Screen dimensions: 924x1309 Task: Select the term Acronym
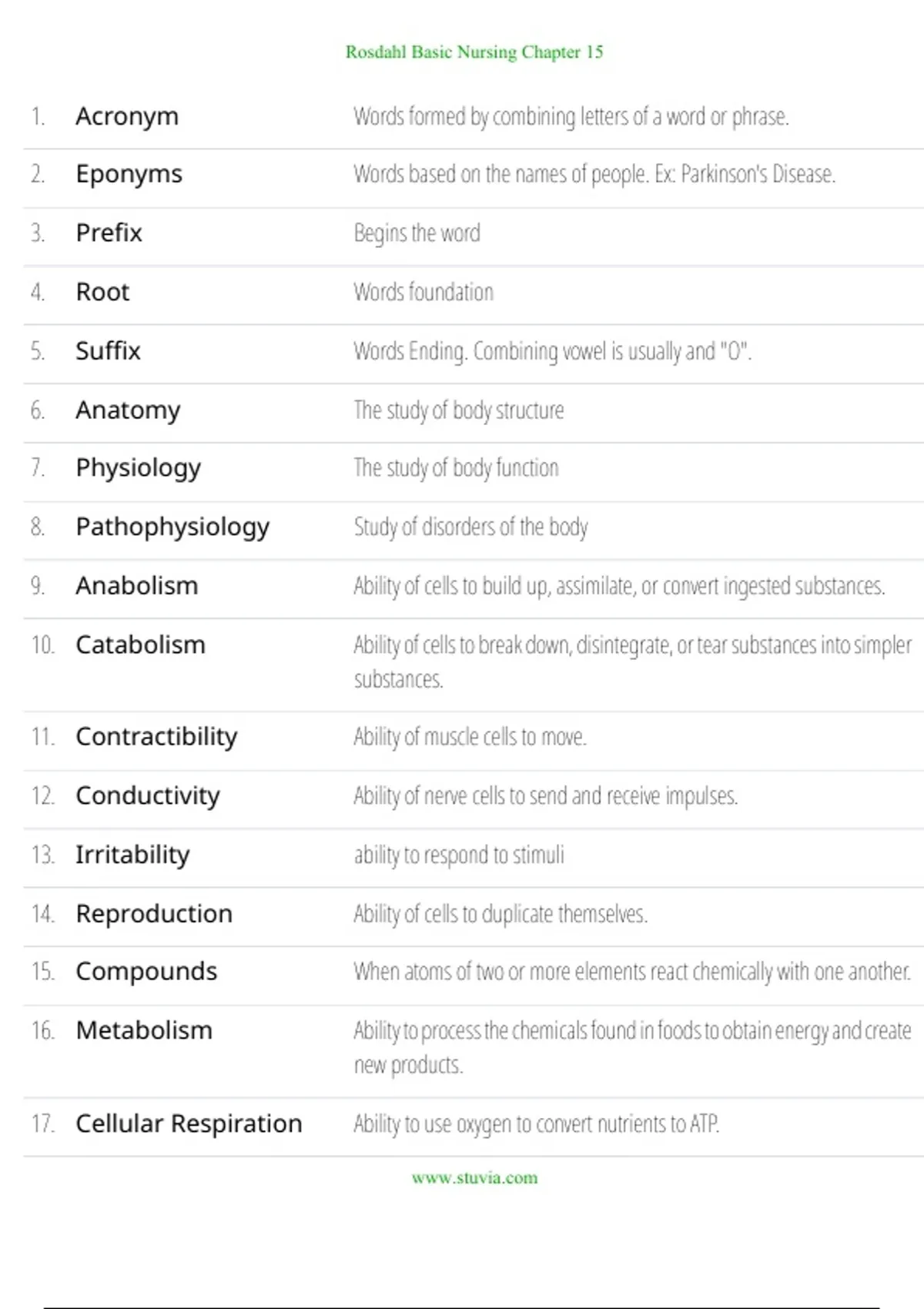[x=127, y=117]
